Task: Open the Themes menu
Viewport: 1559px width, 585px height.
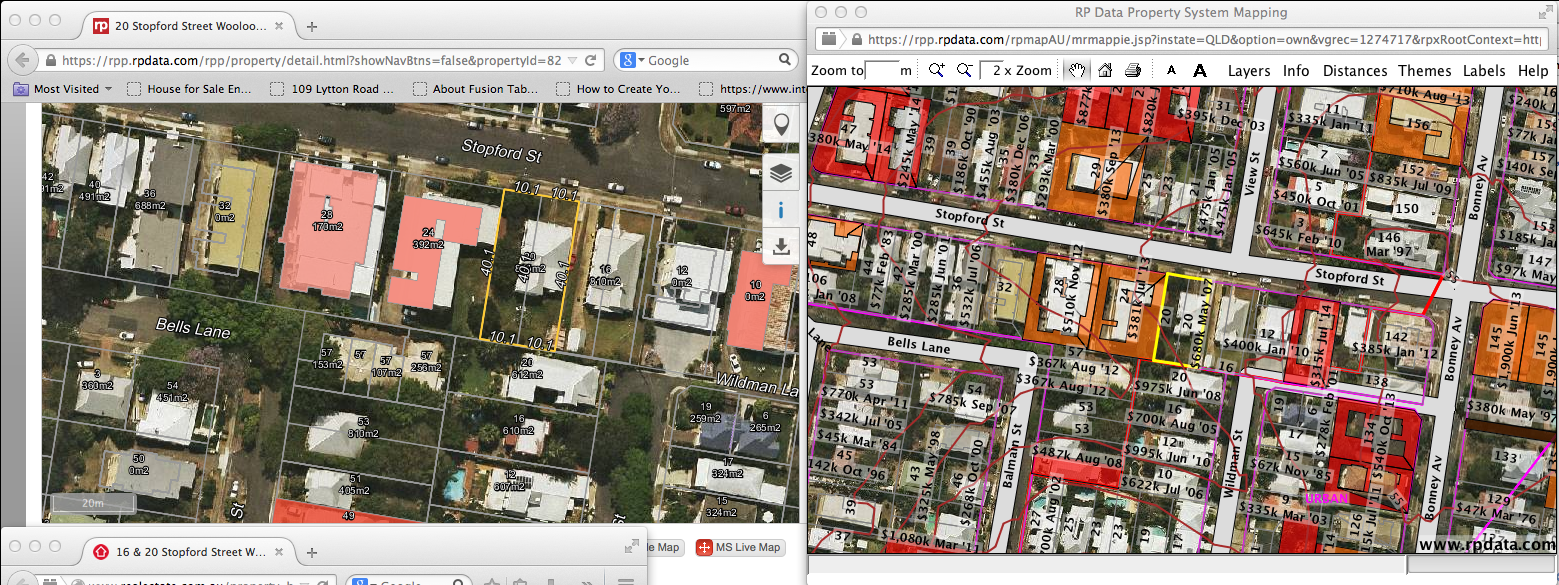Action: coord(1424,70)
